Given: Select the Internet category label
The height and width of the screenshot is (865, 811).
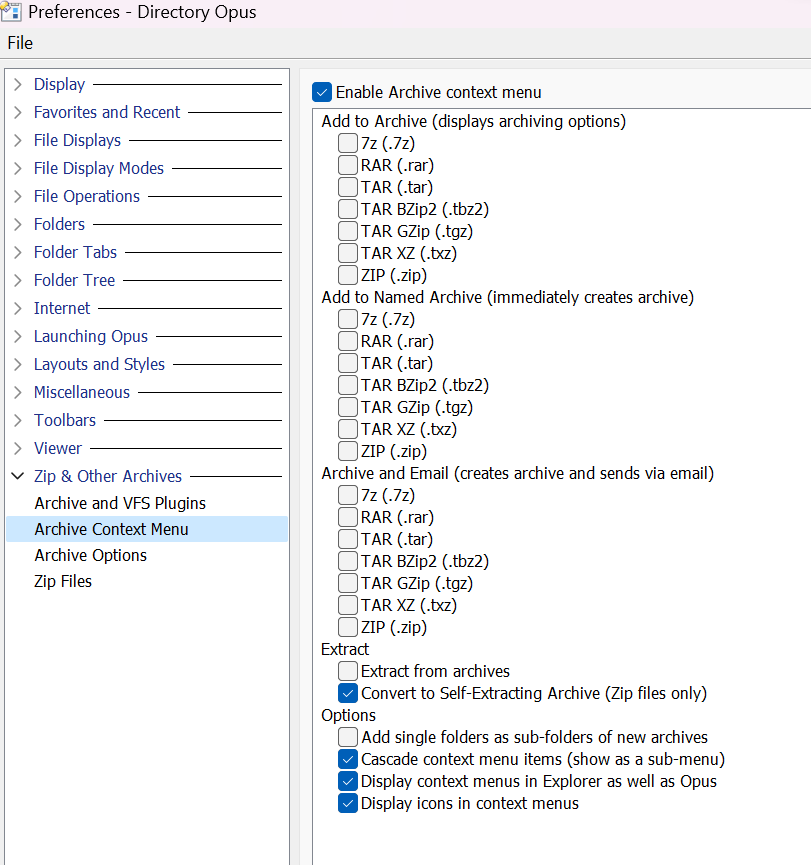Looking at the screenshot, I should point(62,308).
